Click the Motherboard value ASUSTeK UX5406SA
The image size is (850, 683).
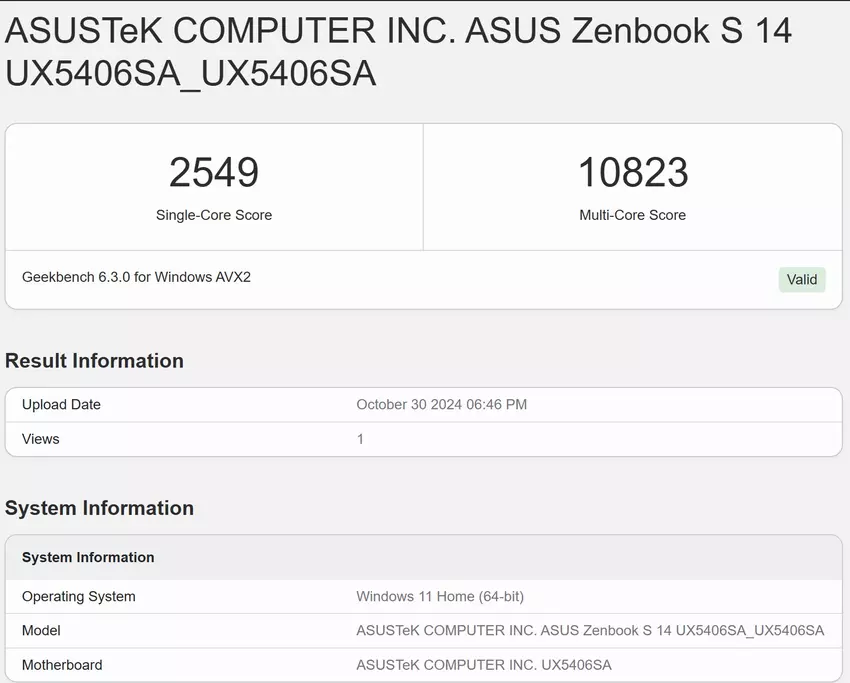coord(484,665)
